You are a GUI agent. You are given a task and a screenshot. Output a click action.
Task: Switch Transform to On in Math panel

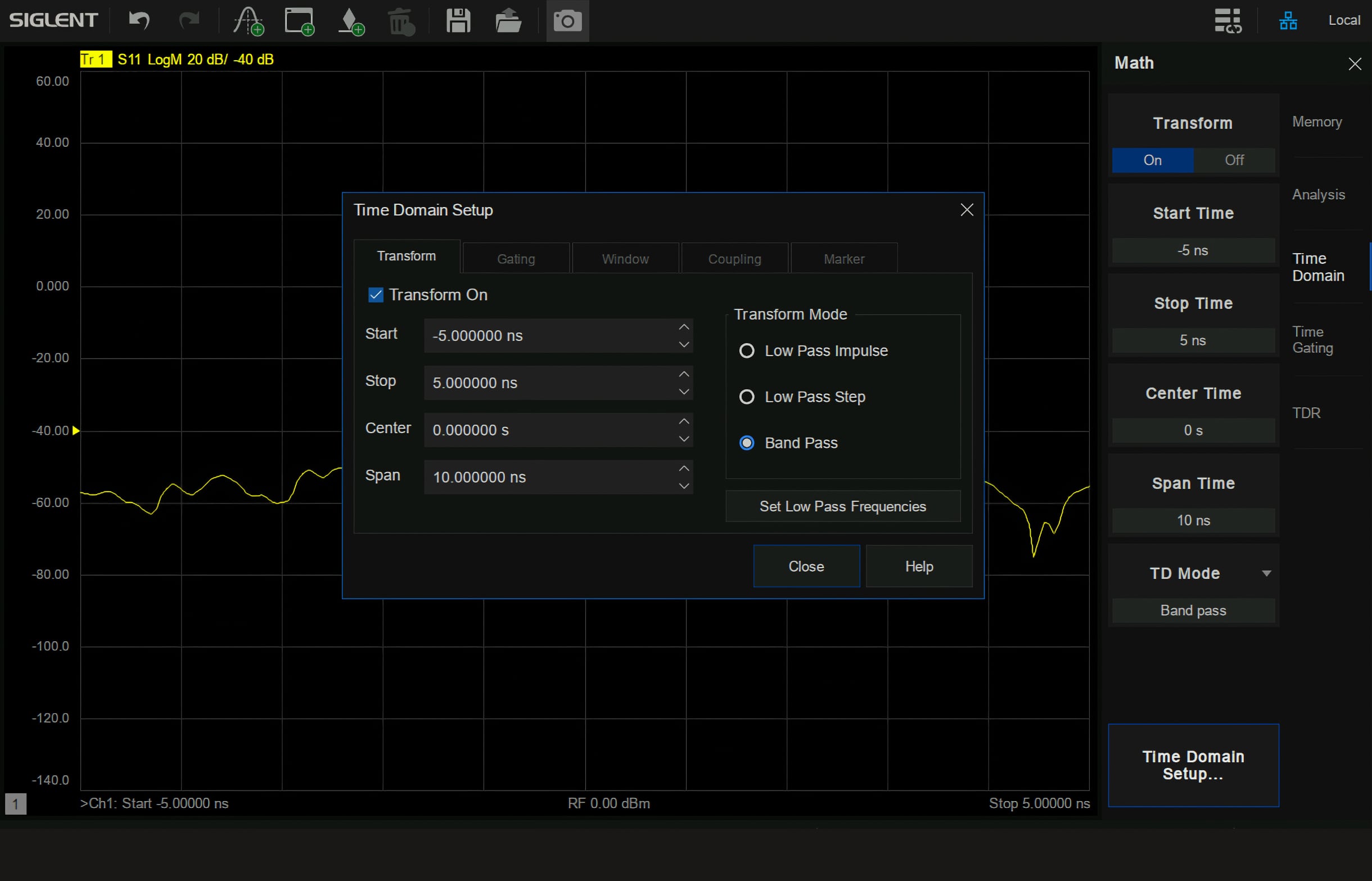click(1153, 160)
